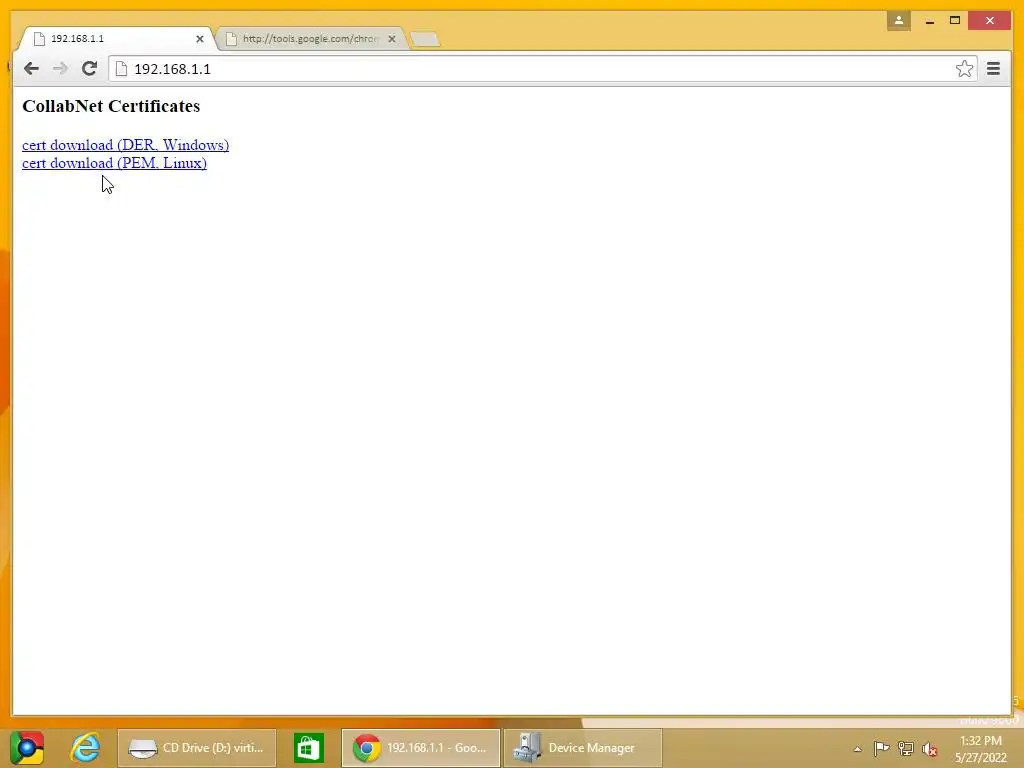Click the network tray icon
Viewport: 1024px width, 768px height.
click(905, 748)
